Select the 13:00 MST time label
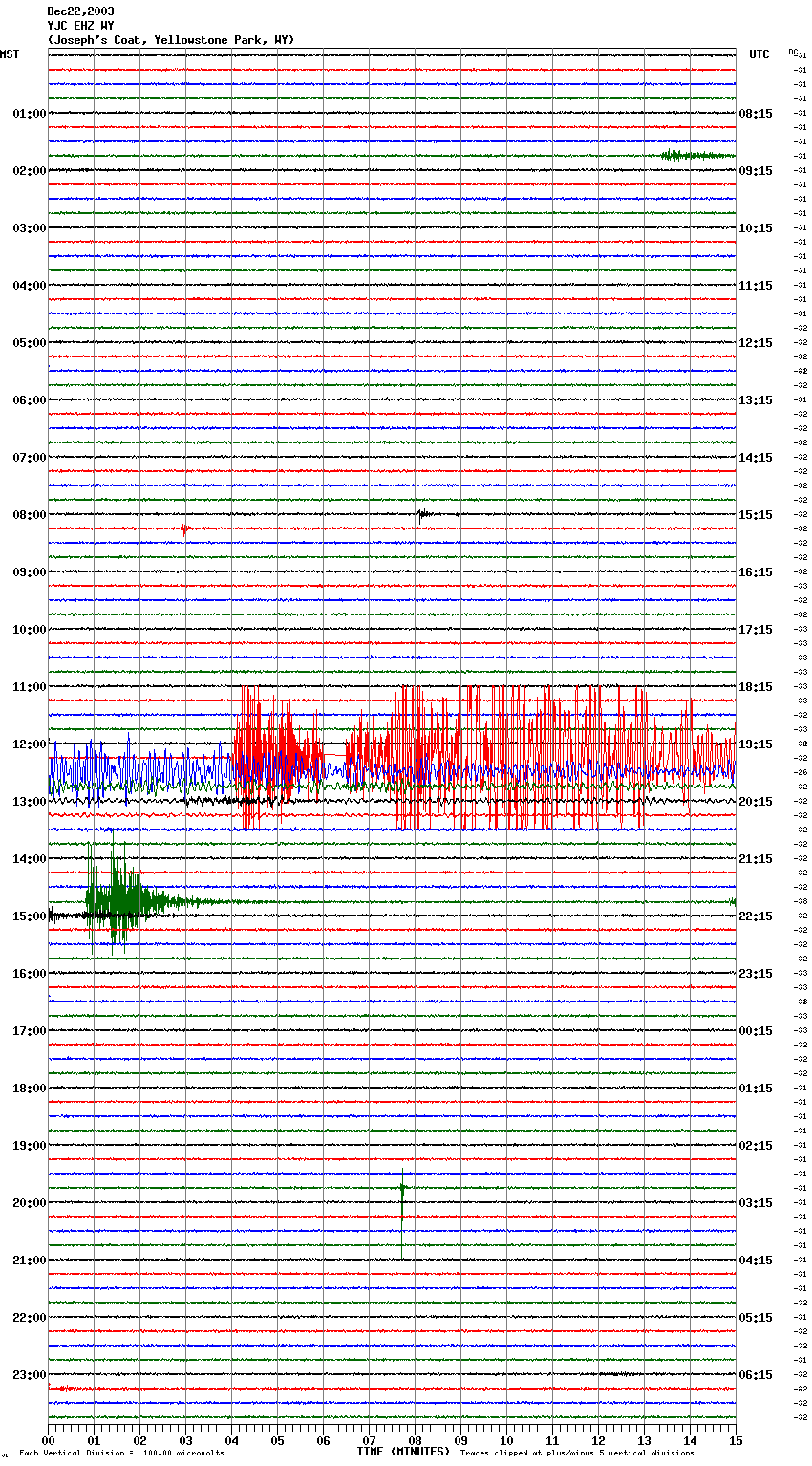 (30, 802)
